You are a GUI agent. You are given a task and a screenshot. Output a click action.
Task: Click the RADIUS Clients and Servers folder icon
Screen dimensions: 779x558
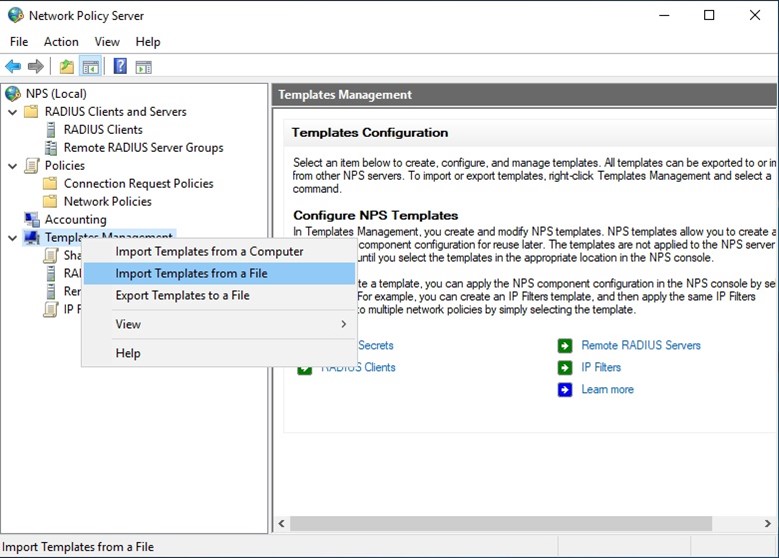tap(31, 111)
